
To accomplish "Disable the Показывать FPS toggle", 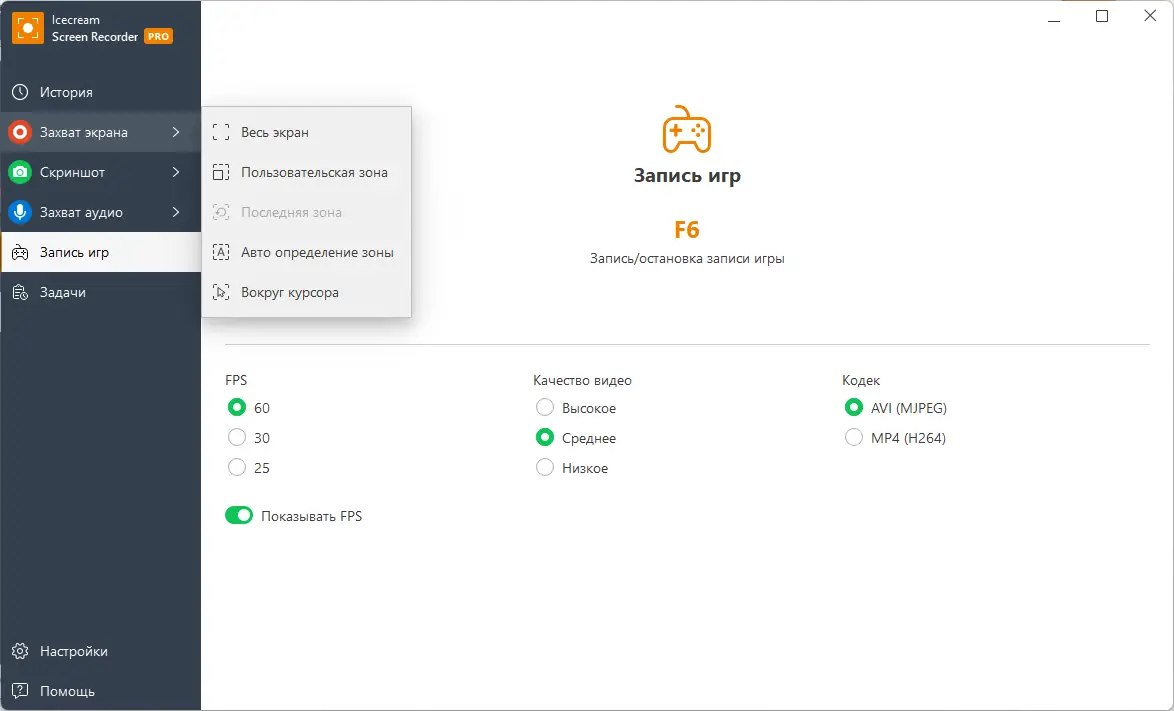I will point(239,516).
